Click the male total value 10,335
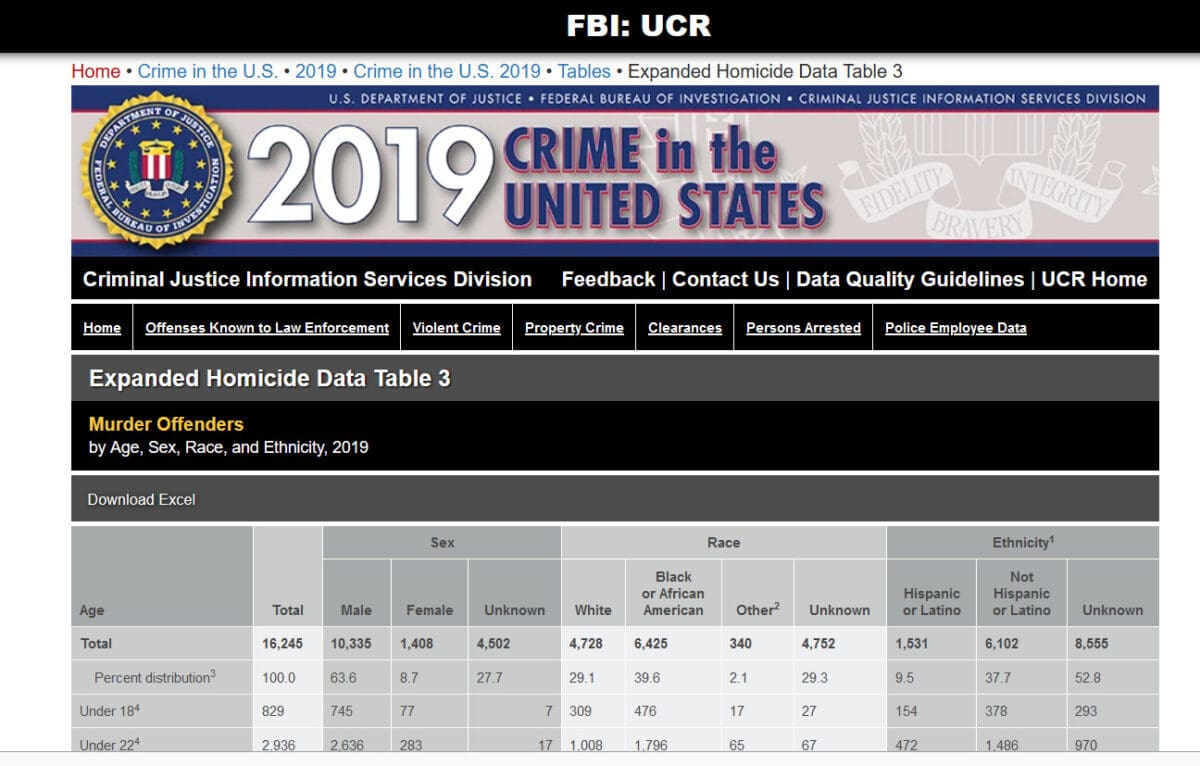The height and width of the screenshot is (766, 1200). (x=351, y=644)
